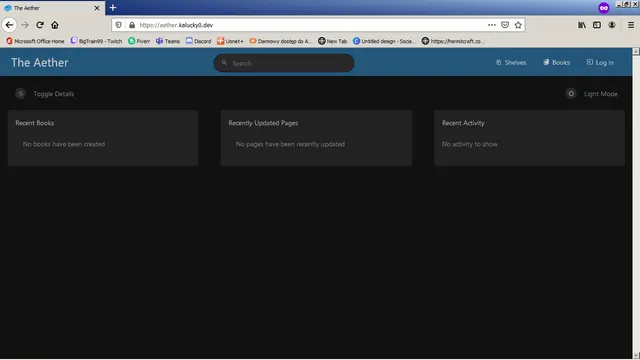Close The Aether tab
The width and height of the screenshot is (640, 360).
point(97,8)
